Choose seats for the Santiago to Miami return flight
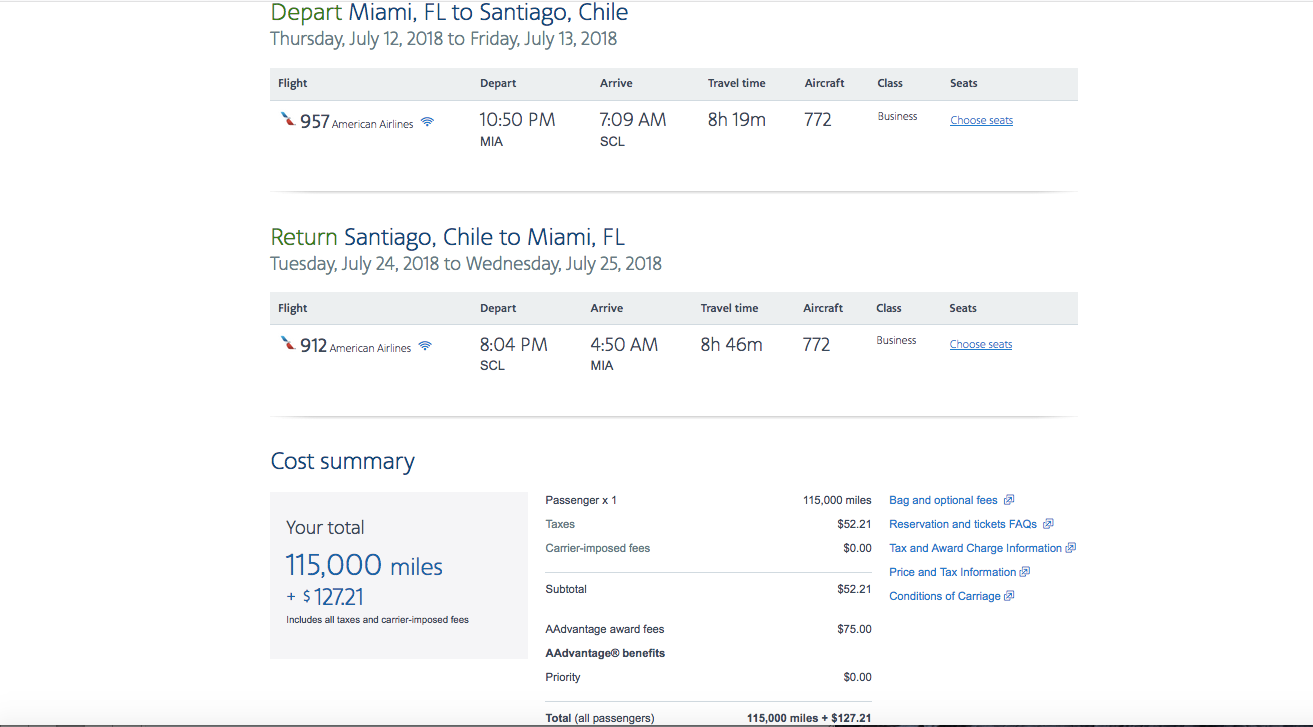This screenshot has width=1313, height=727. [980, 344]
